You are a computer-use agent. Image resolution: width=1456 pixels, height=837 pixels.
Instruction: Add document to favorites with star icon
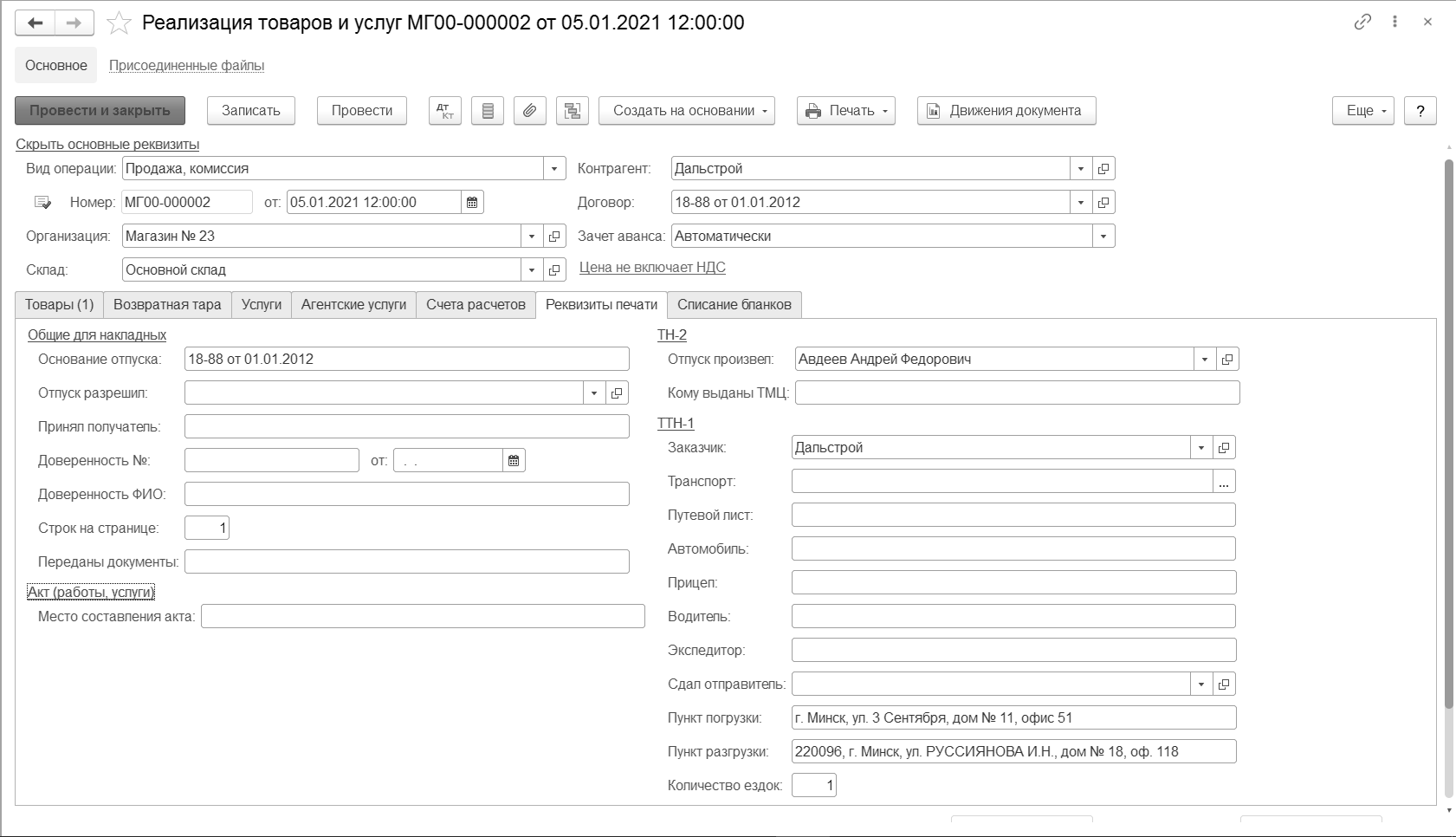(x=119, y=23)
